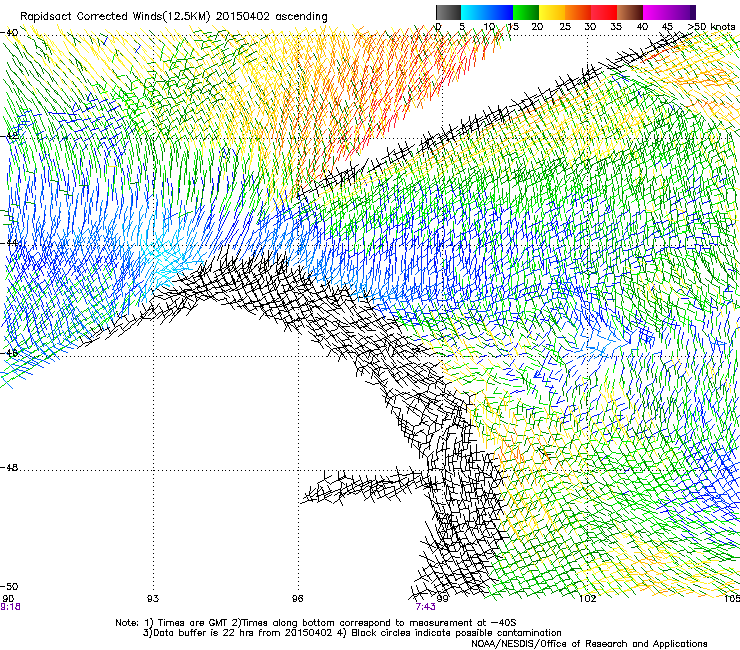
Task: Click the '102' longitude axis label
Action: 587,599
